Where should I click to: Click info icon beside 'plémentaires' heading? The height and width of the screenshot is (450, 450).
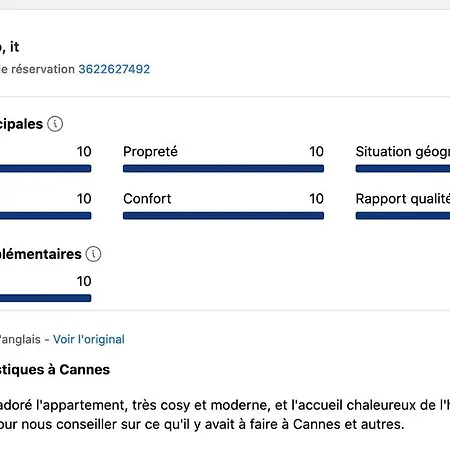93,254
